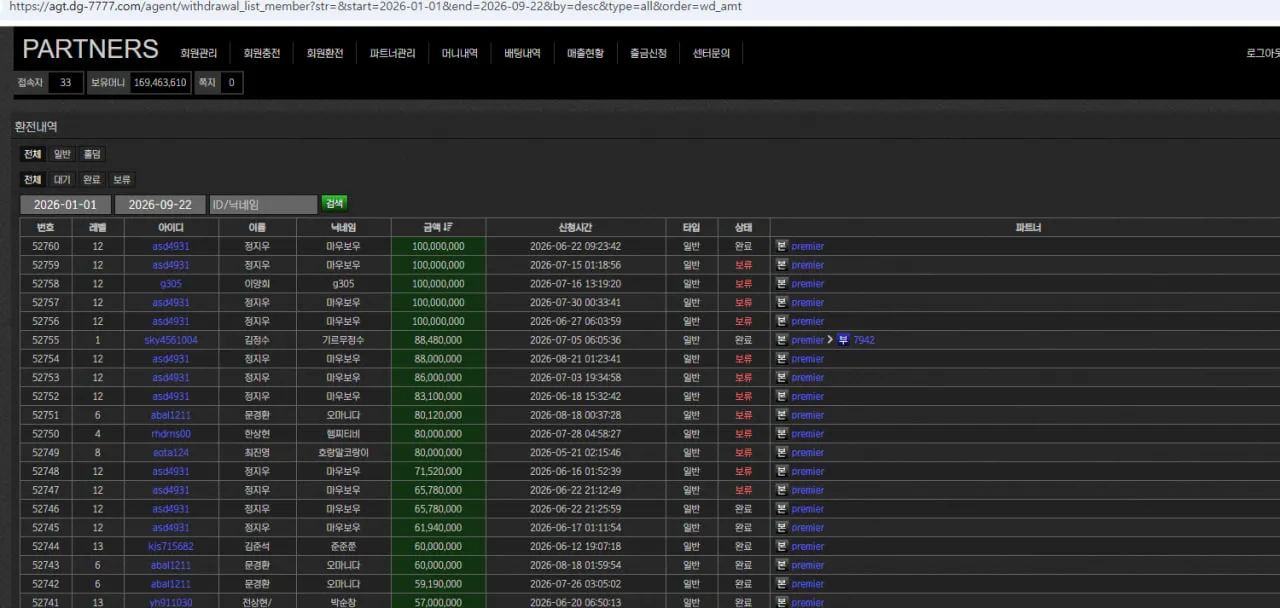Click the 본 badge in row 52746
Screen dimensions: 1280x608
782,509
